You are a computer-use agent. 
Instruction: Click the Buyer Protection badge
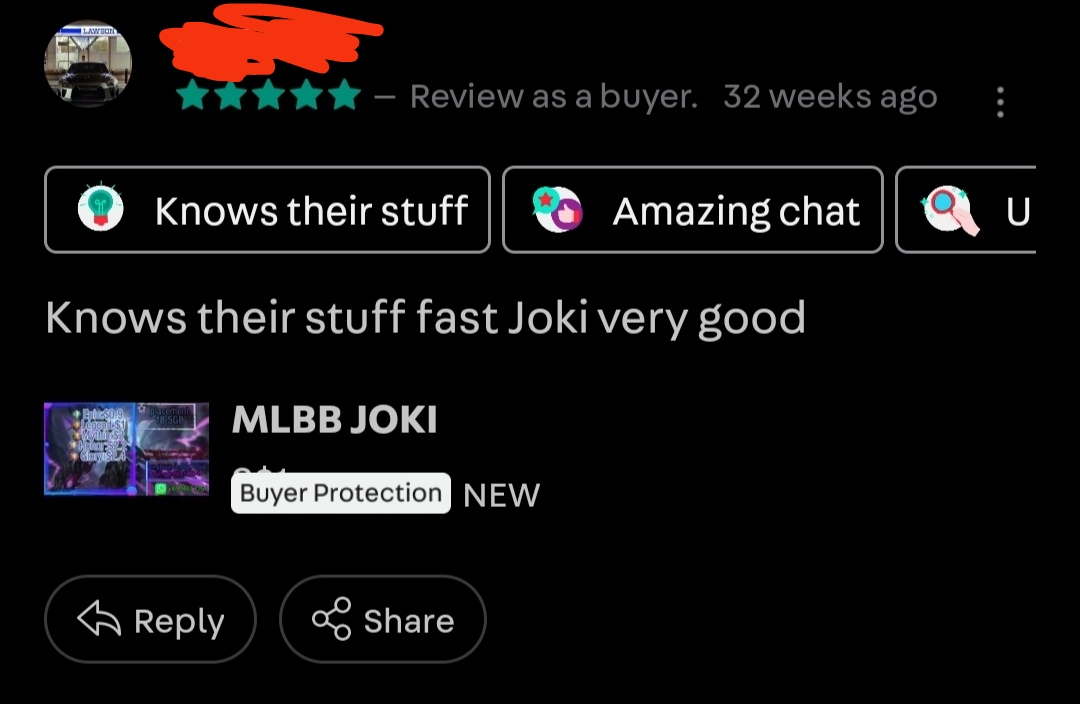click(x=341, y=493)
